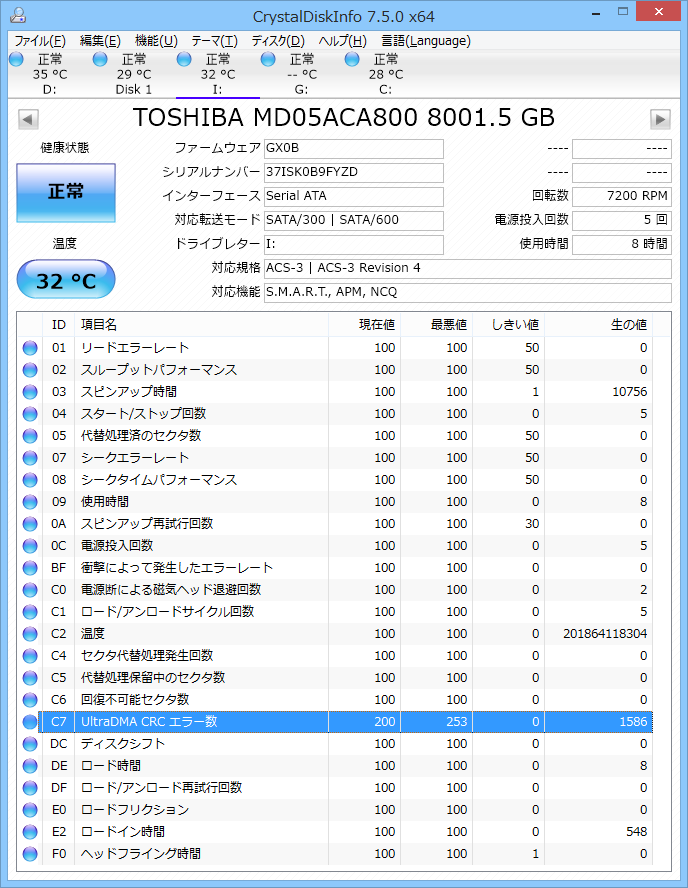Click the transfer mode field SATA/300 | SATA/600
This screenshot has height=888, width=688.
click(x=354, y=220)
